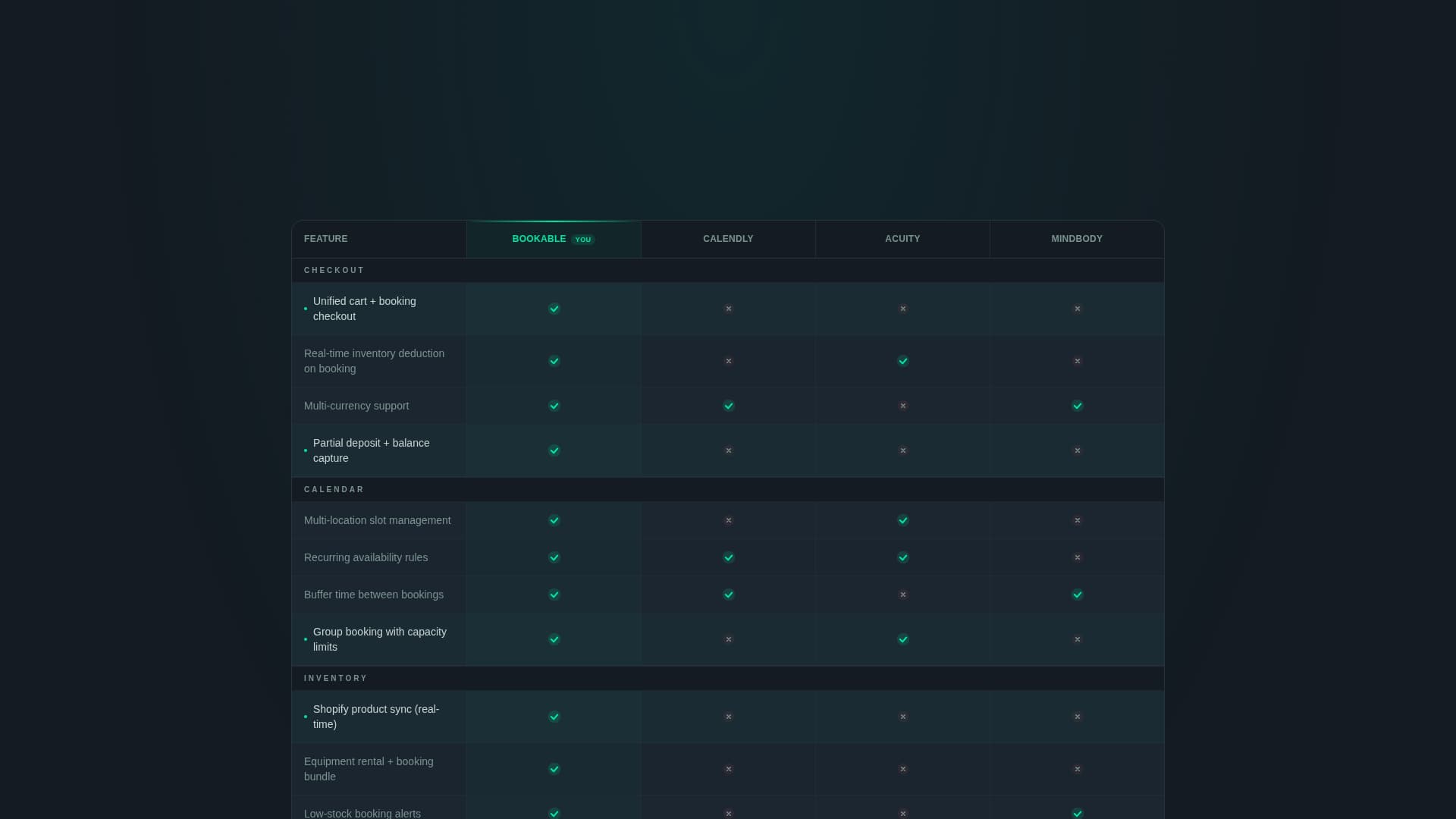
Task: Click Calendly cross for Shopify product sync
Action: point(729,717)
